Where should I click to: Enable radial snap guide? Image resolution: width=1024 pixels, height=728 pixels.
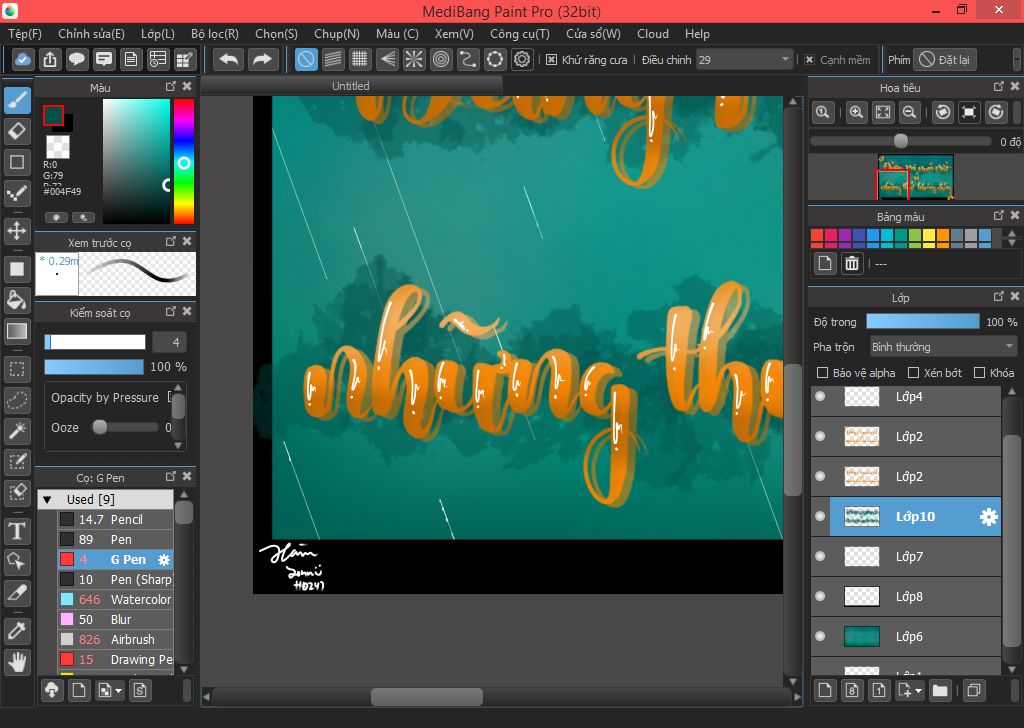point(414,59)
